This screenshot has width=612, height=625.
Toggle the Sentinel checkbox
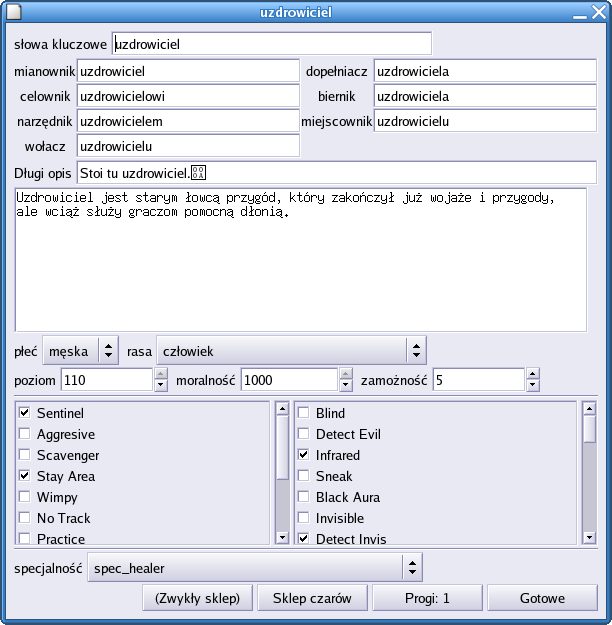(x=24, y=413)
